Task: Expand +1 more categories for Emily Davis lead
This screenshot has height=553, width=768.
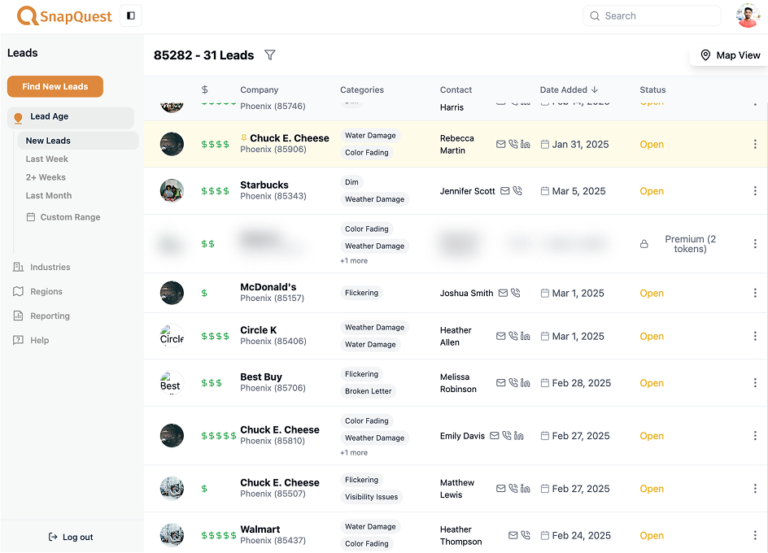Action: [x=354, y=453]
